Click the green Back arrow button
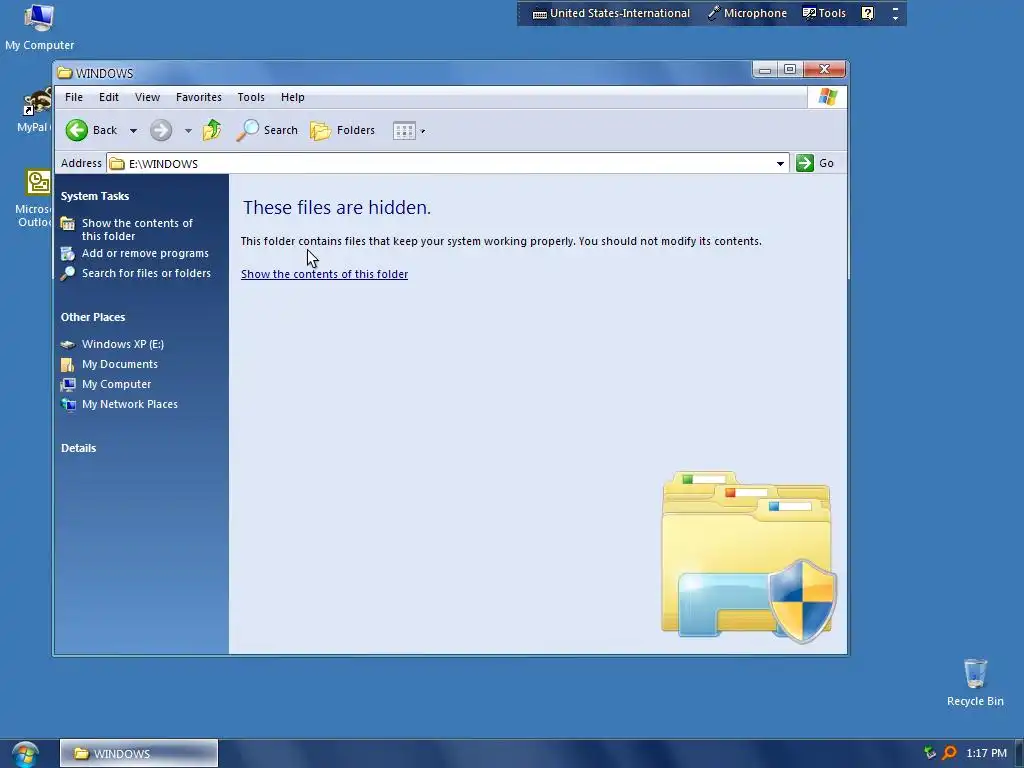The height and width of the screenshot is (768, 1024). (77, 130)
